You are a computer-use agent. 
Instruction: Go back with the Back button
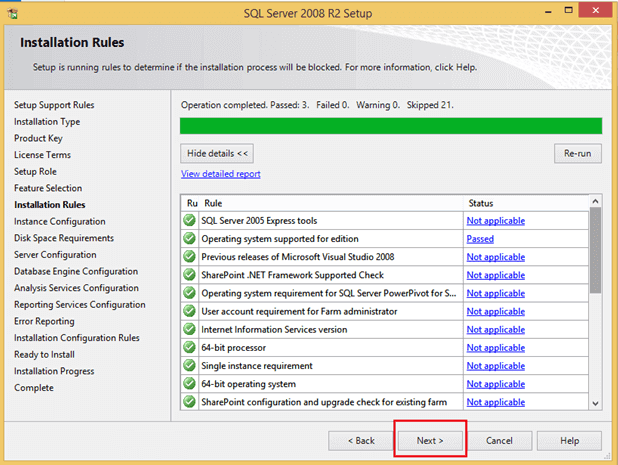click(361, 440)
